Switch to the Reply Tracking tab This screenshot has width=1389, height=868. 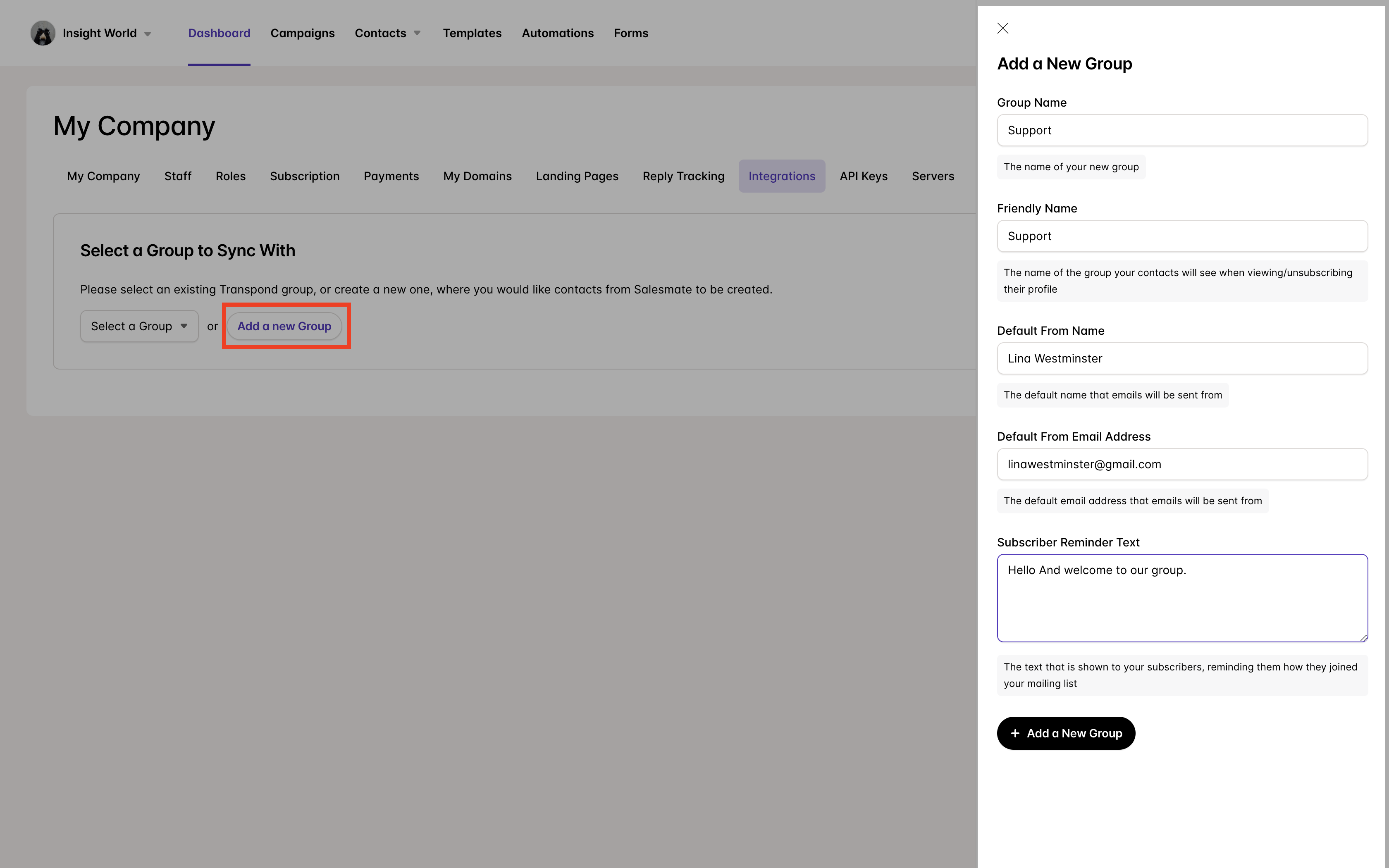684,176
